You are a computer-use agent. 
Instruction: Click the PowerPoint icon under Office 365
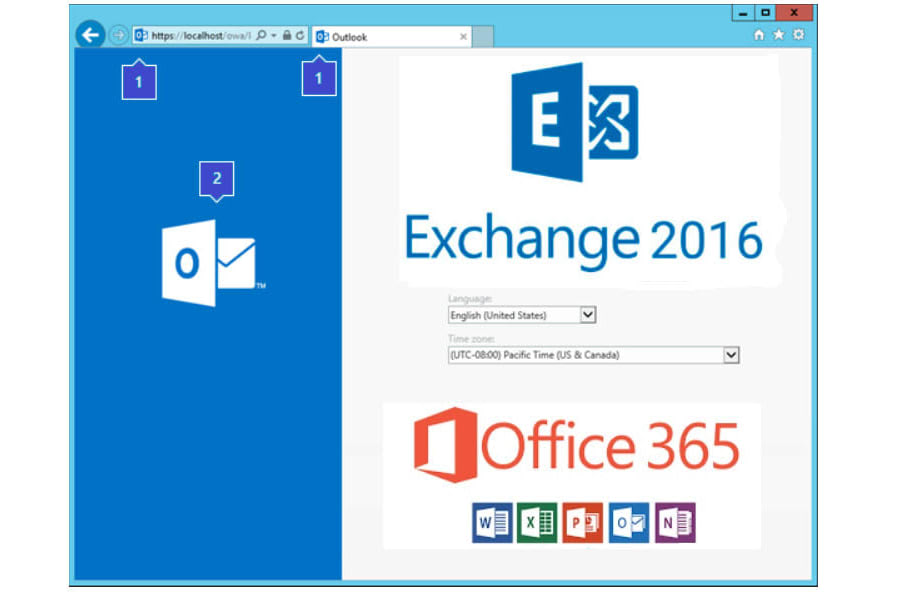click(x=582, y=522)
